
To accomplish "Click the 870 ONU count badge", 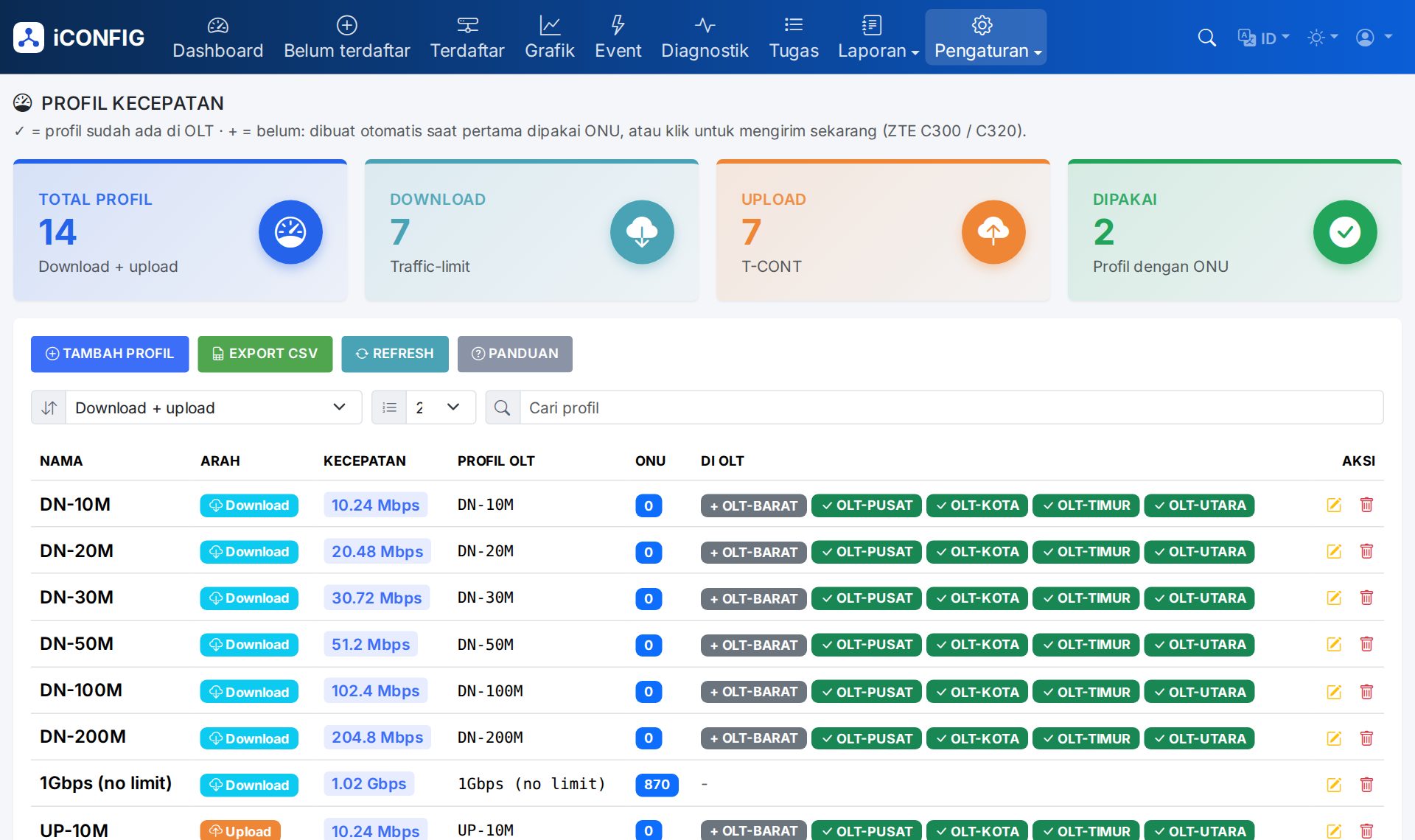I will tap(656, 785).
